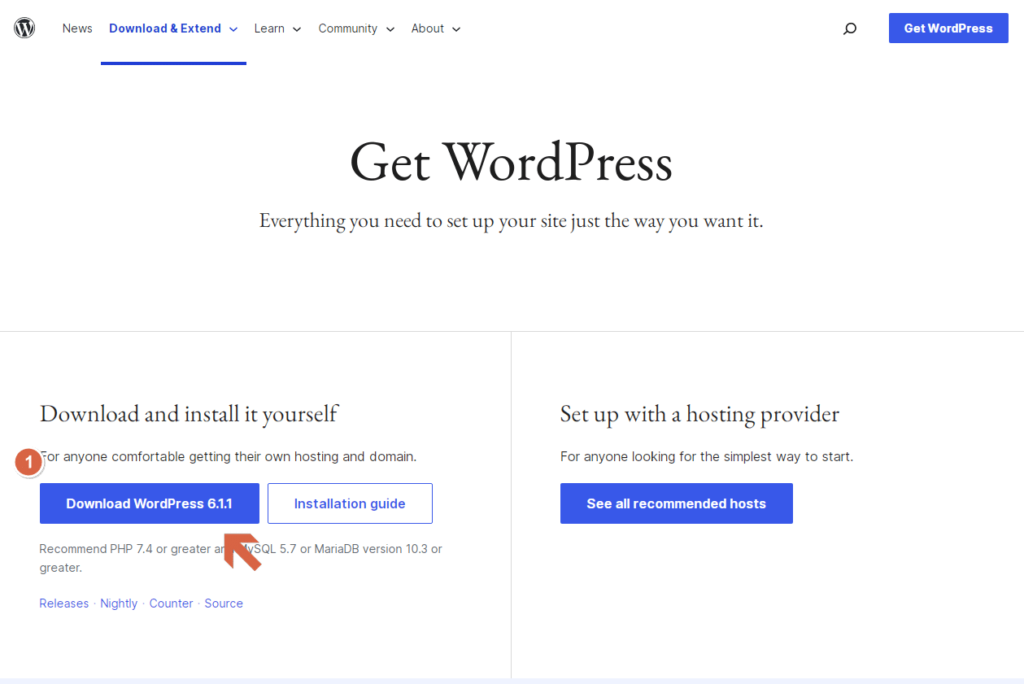The width and height of the screenshot is (1024, 684).
Task: Expand the Learn dropdown chevron
Action: (296, 29)
